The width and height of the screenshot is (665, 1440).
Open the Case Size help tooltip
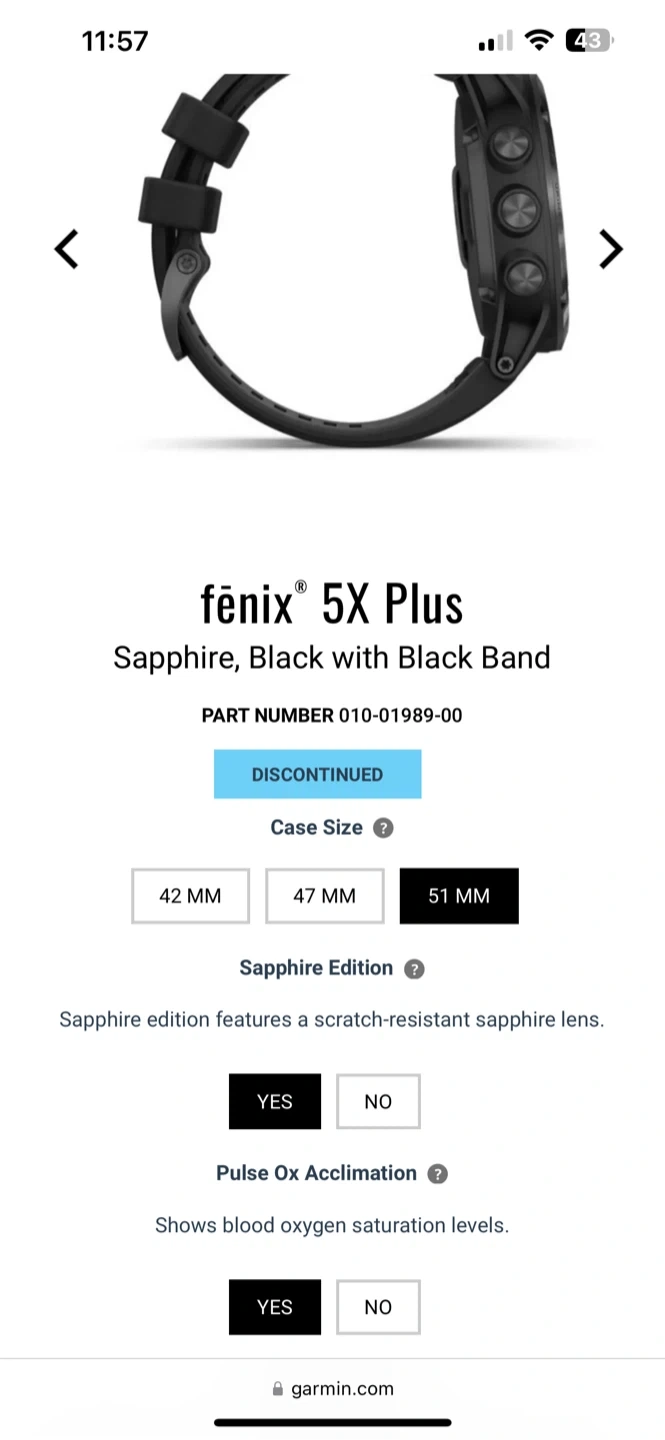[383, 828]
